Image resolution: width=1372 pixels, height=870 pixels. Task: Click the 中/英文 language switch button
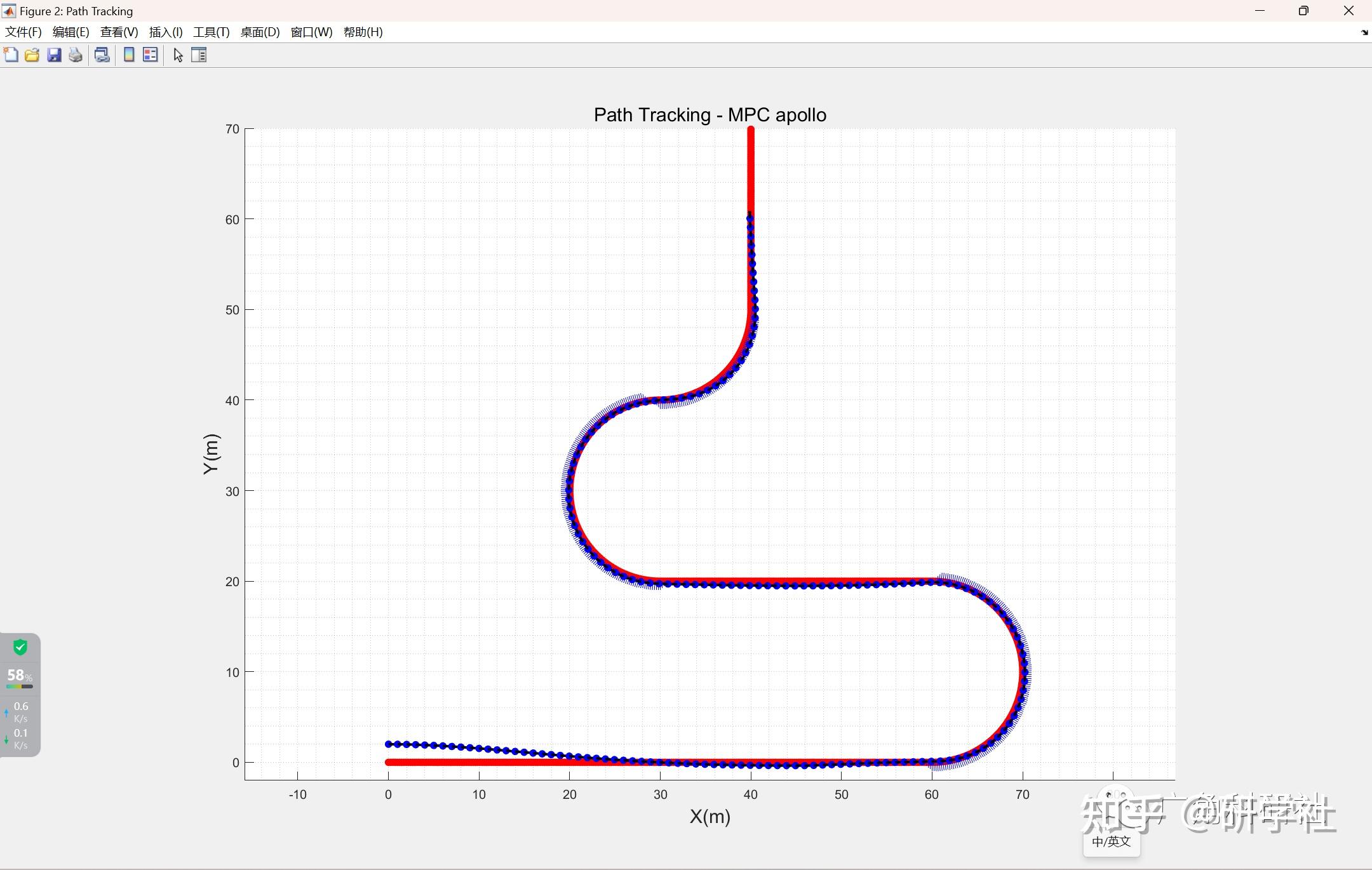point(1111,841)
